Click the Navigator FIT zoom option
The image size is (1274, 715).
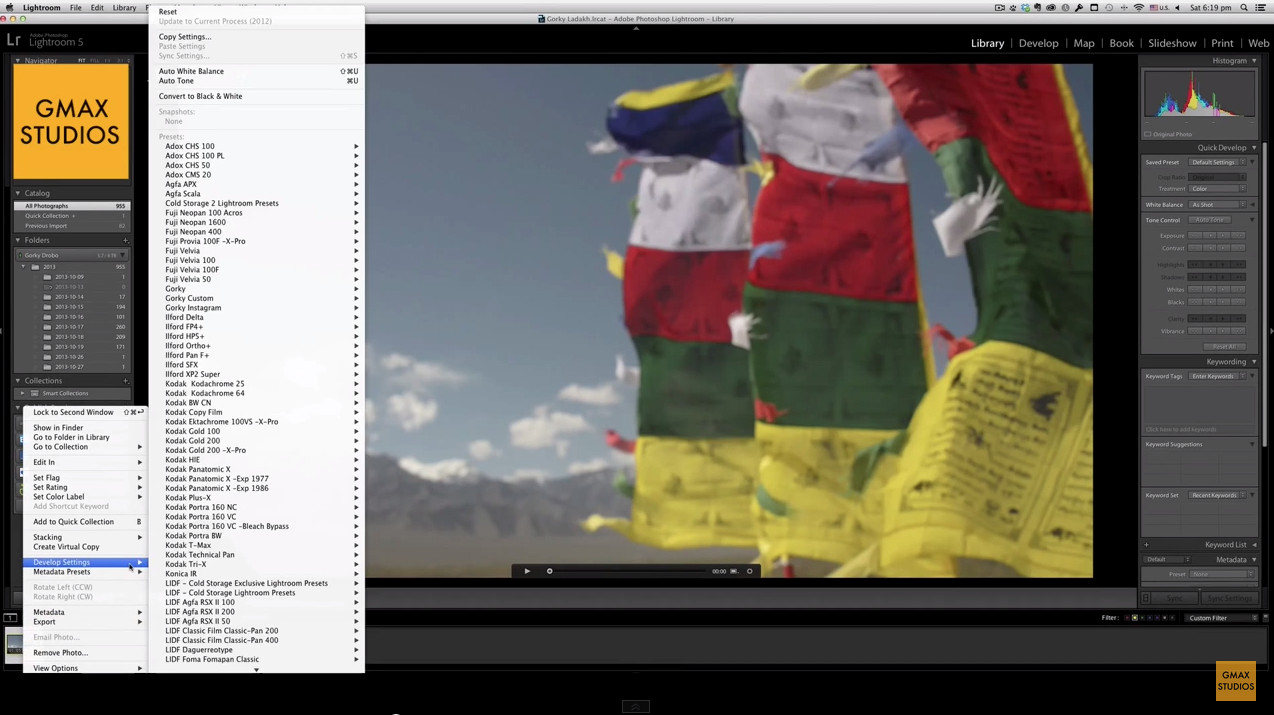[82, 61]
